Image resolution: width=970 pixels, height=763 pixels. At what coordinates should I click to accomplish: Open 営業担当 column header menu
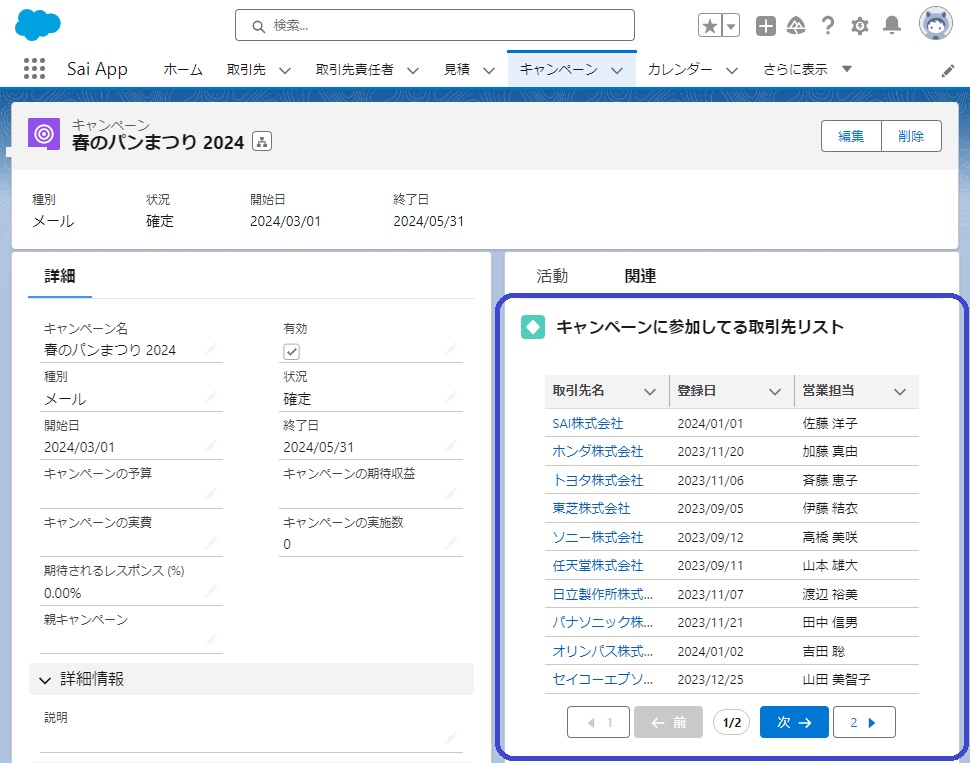pos(900,392)
